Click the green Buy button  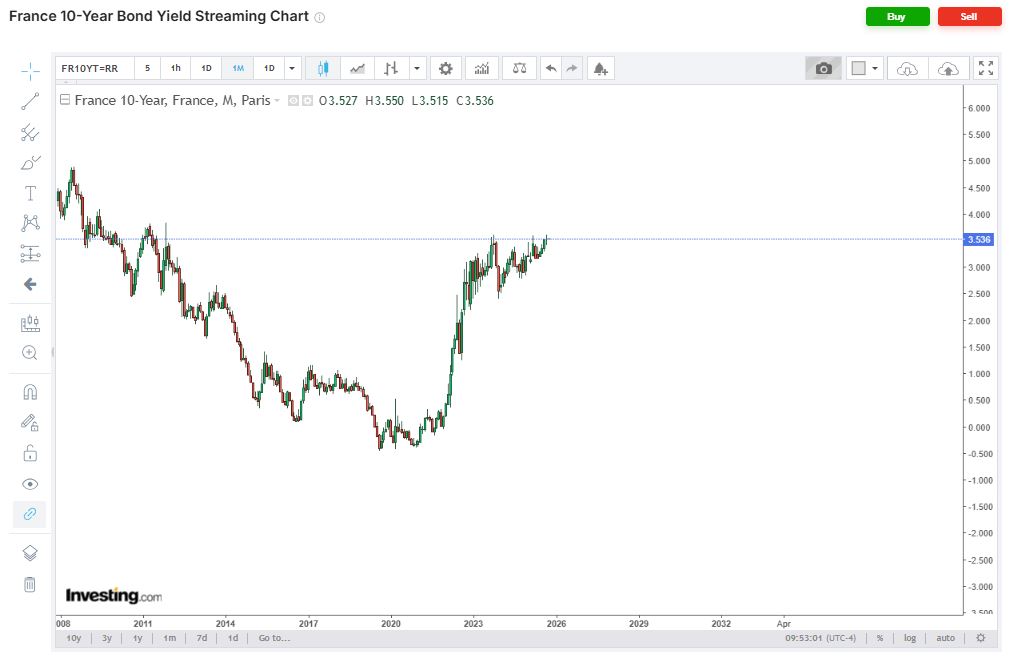coord(898,17)
